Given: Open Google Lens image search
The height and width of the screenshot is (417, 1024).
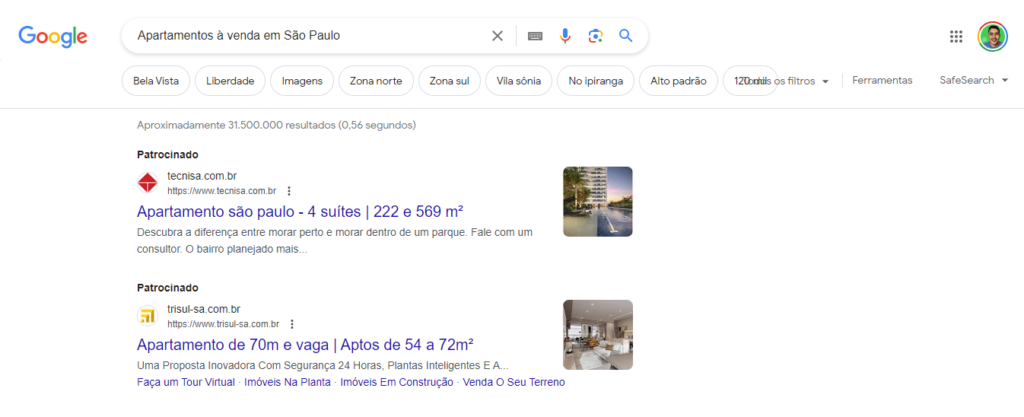Looking at the screenshot, I should point(595,36).
